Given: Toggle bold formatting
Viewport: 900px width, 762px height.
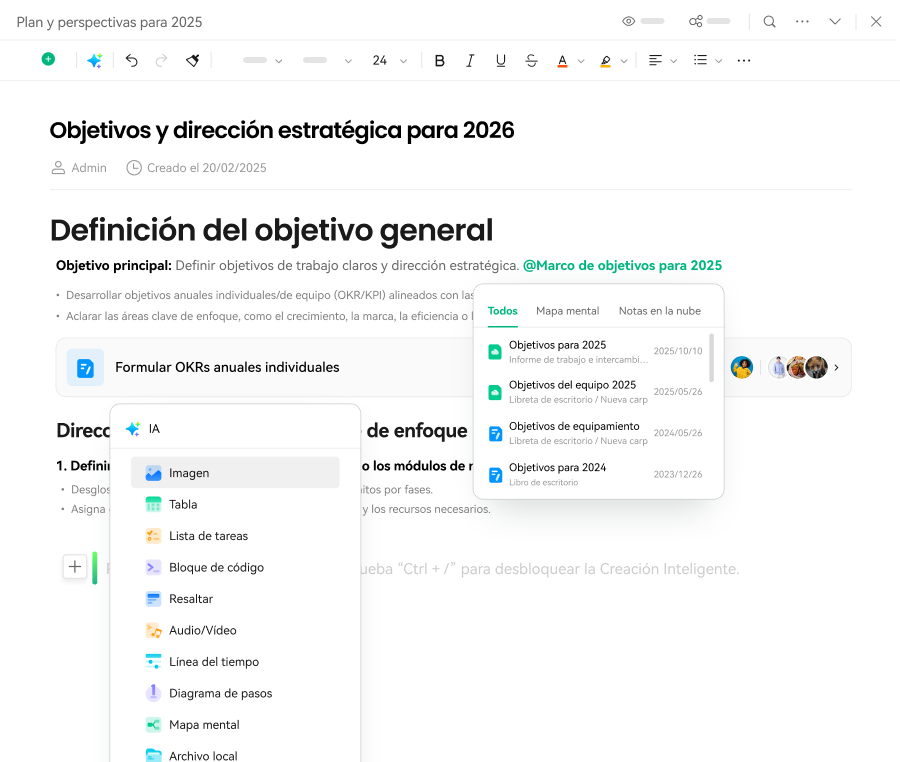Looking at the screenshot, I should click(439, 60).
